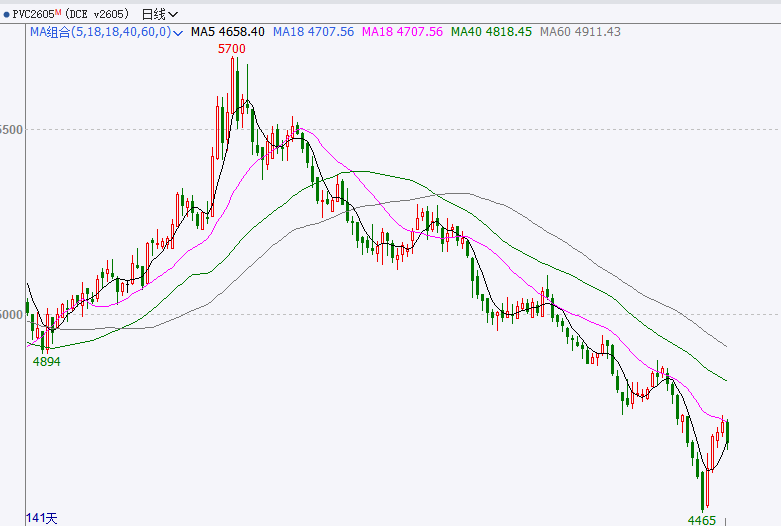Expand the MA组合 indicator parameters dropdown

pyautogui.click(x=178, y=32)
